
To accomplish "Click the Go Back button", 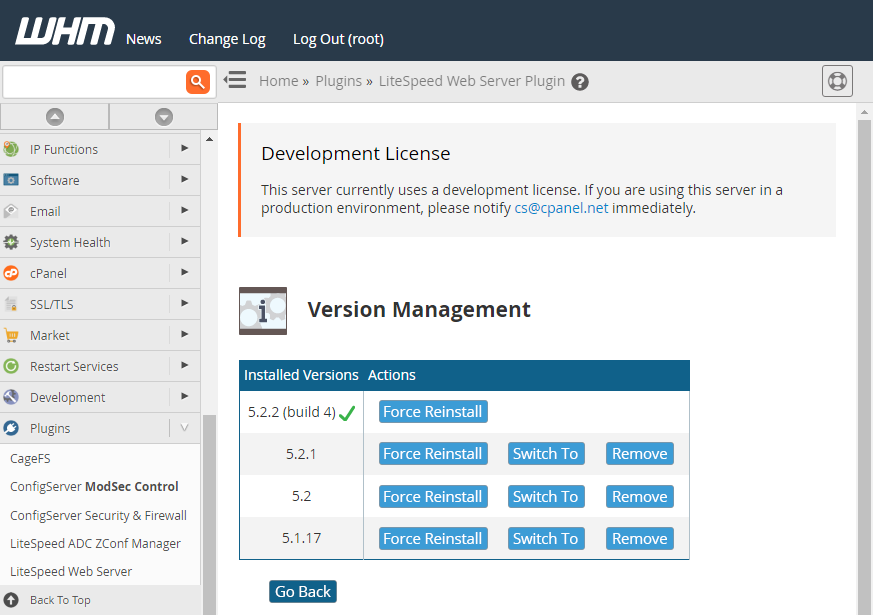I will [303, 592].
